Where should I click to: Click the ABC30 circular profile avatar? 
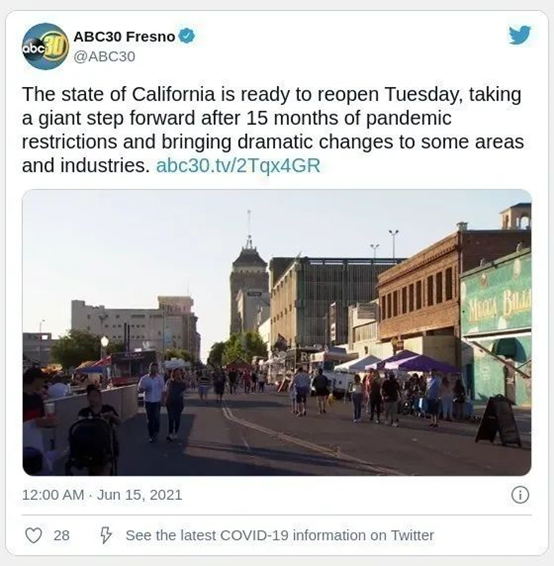(45, 46)
